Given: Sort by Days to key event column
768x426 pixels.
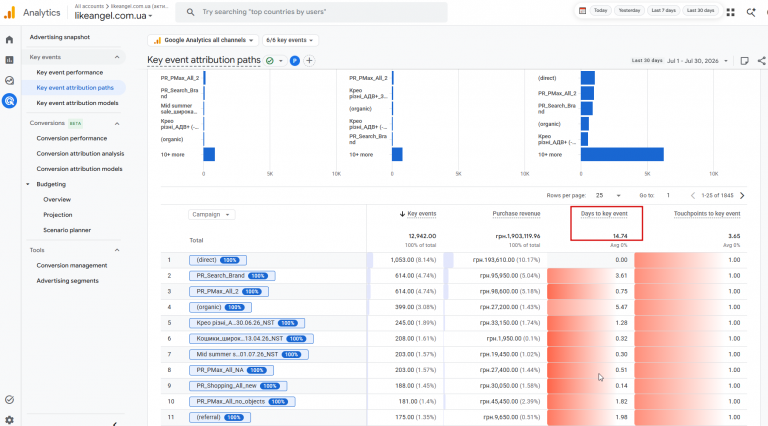Looking at the screenshot, I should pyautogui.click(x=604, y=213).
